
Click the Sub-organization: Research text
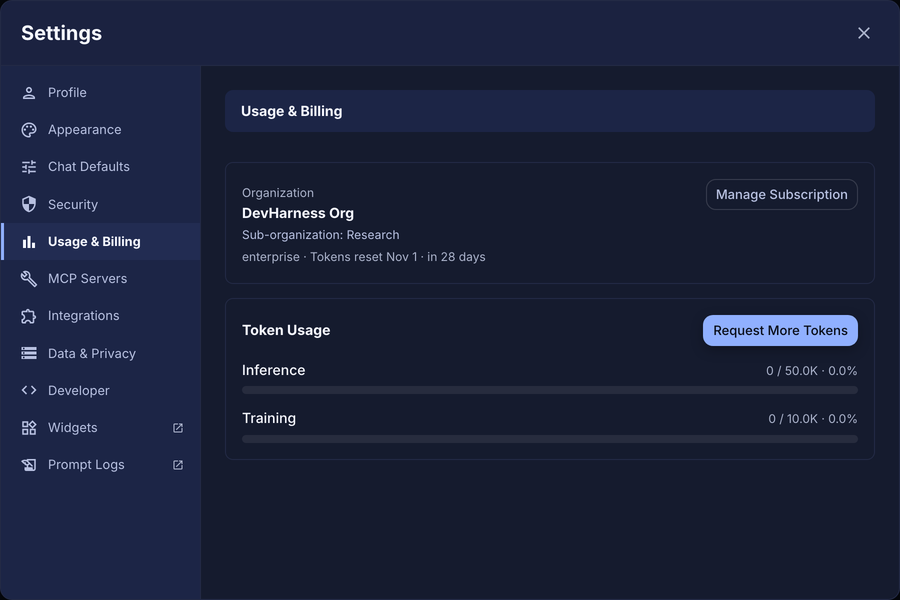[320, 235]
